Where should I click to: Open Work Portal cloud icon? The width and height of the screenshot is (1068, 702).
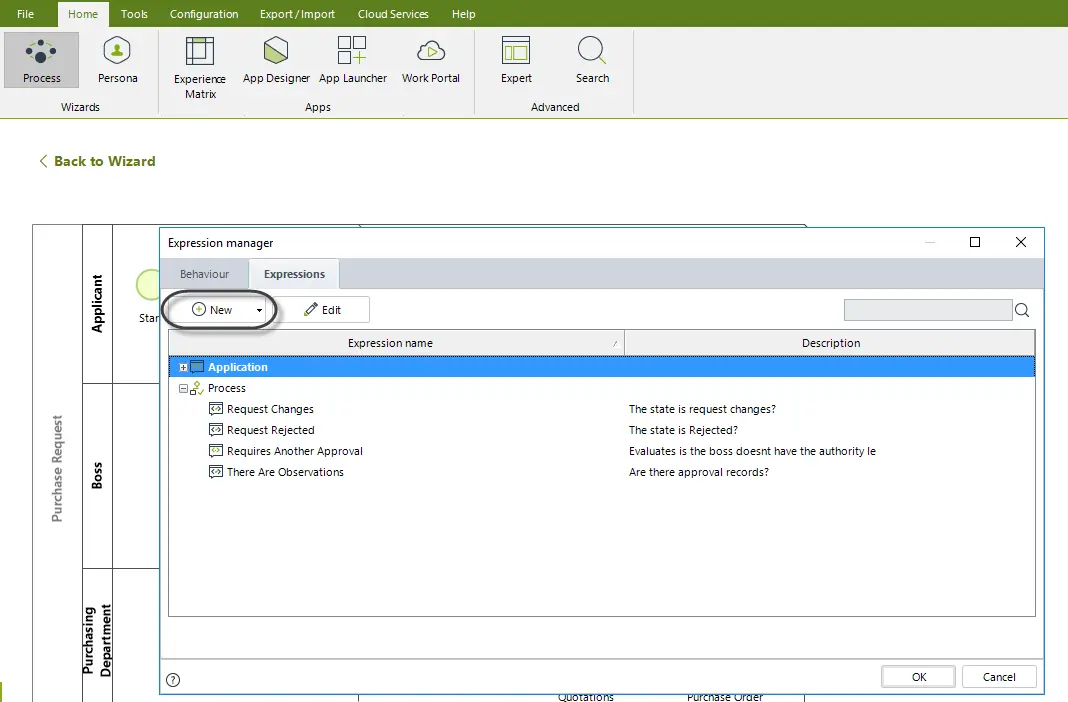430,60
